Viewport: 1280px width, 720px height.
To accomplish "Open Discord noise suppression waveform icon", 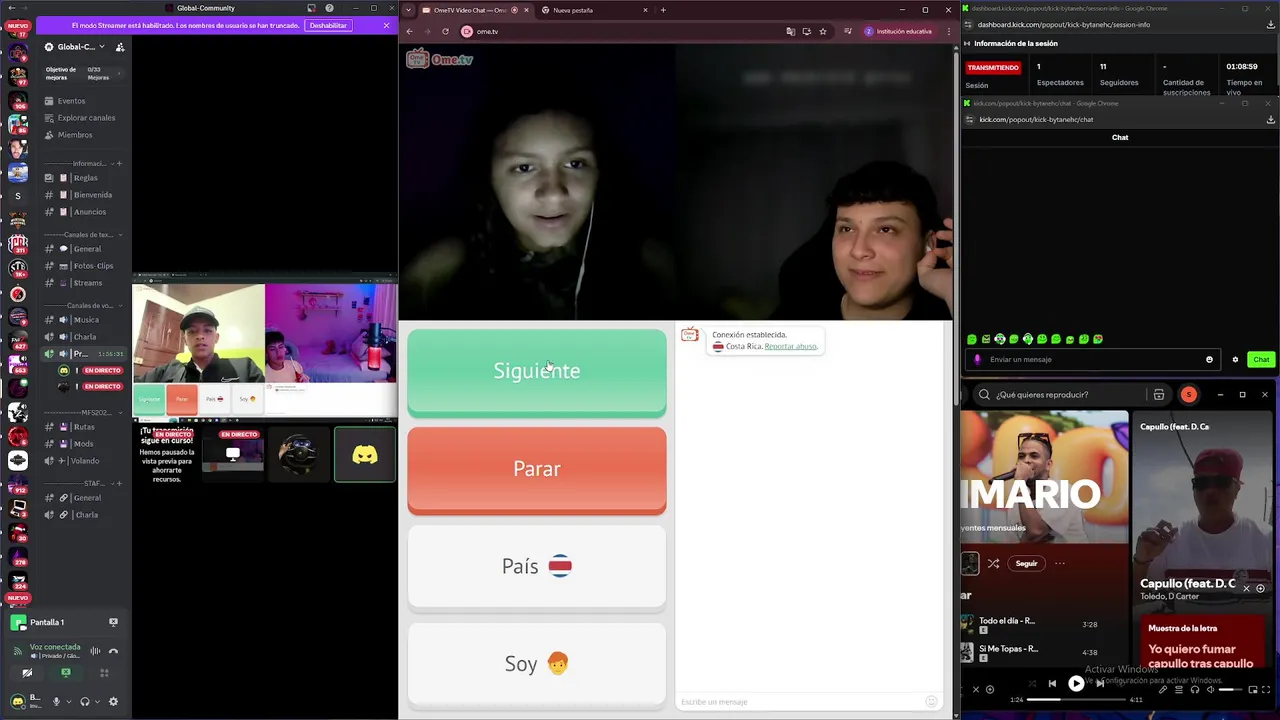I will point(95,651).
